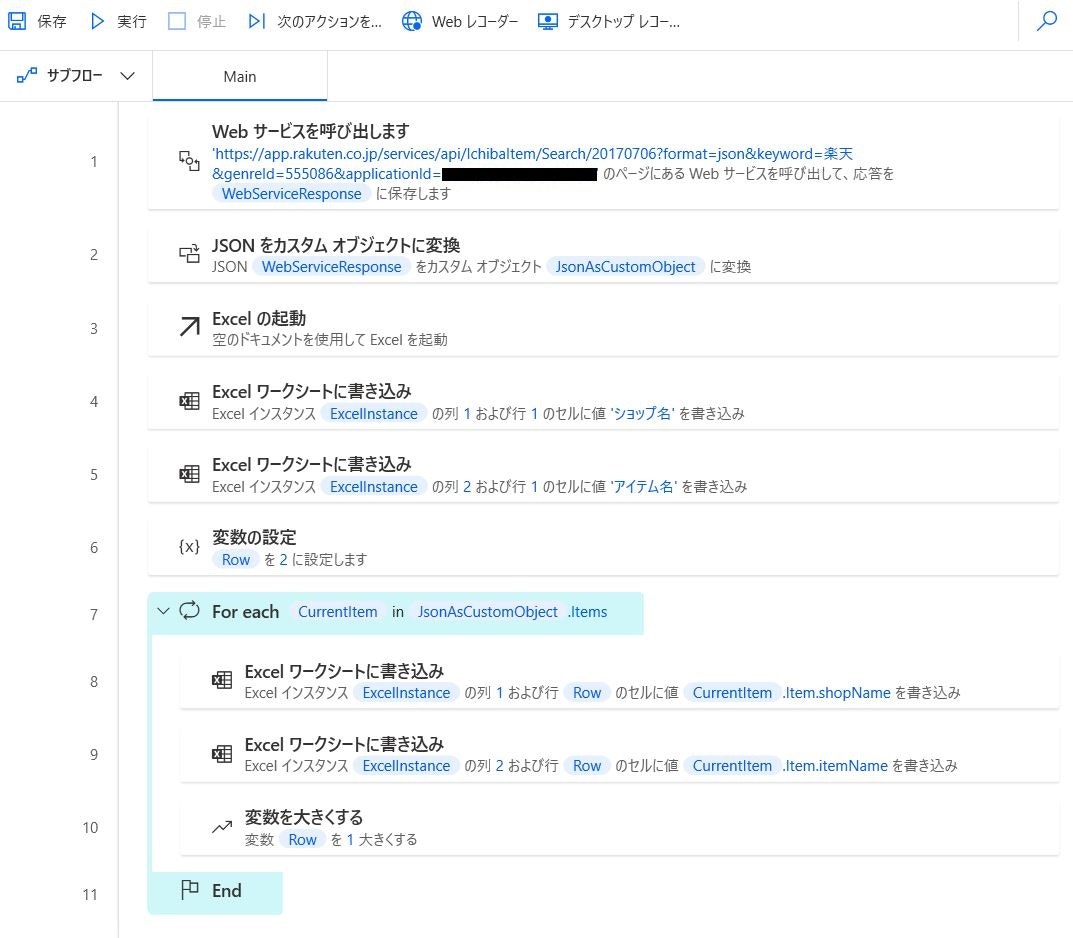Select the JSON をカスタム オブジェクトに変換 title
The width and height of the screenshot is (1073, 938).
pos(336,246)
